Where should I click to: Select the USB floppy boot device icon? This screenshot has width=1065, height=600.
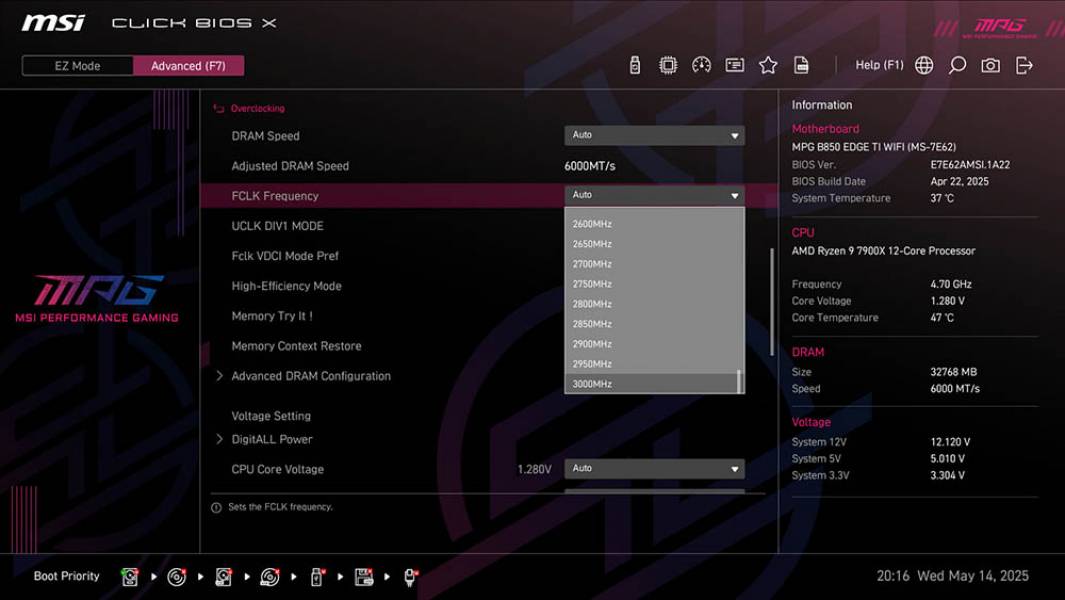363,577
